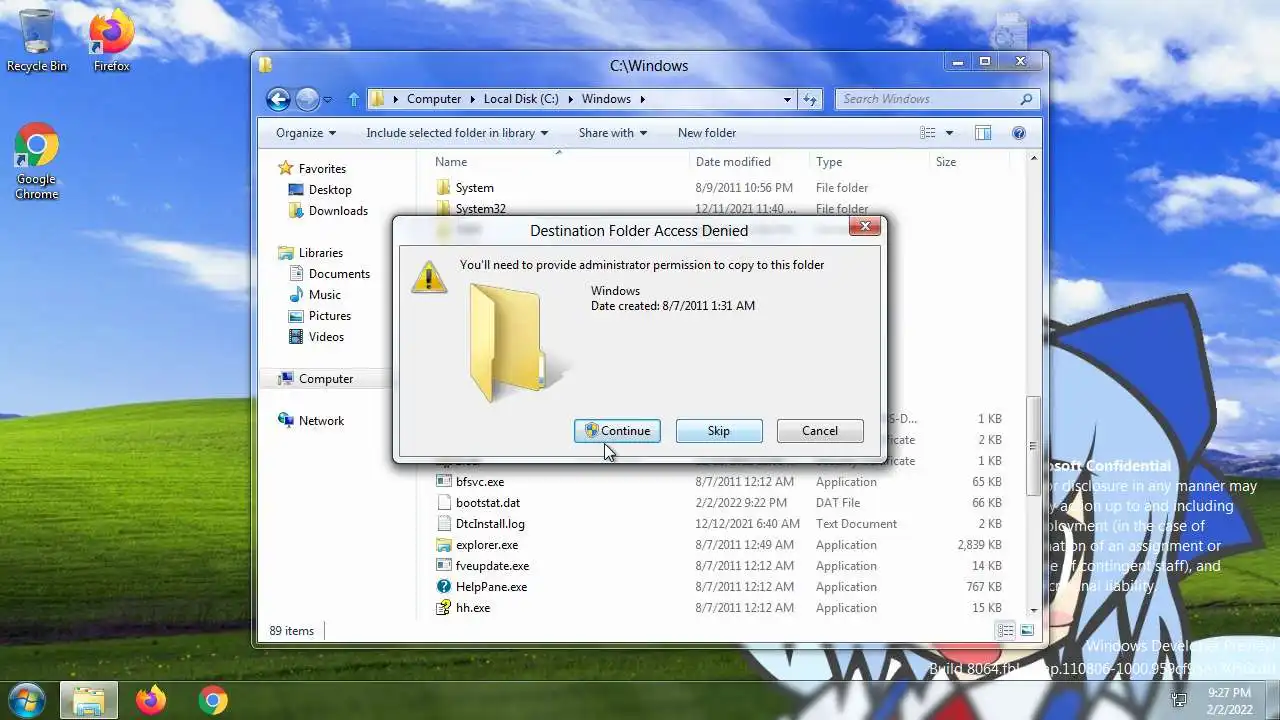Click Local Disk (C:) breadcrumb
Viewport: 1280px width, 720px height.
point(521,99)
